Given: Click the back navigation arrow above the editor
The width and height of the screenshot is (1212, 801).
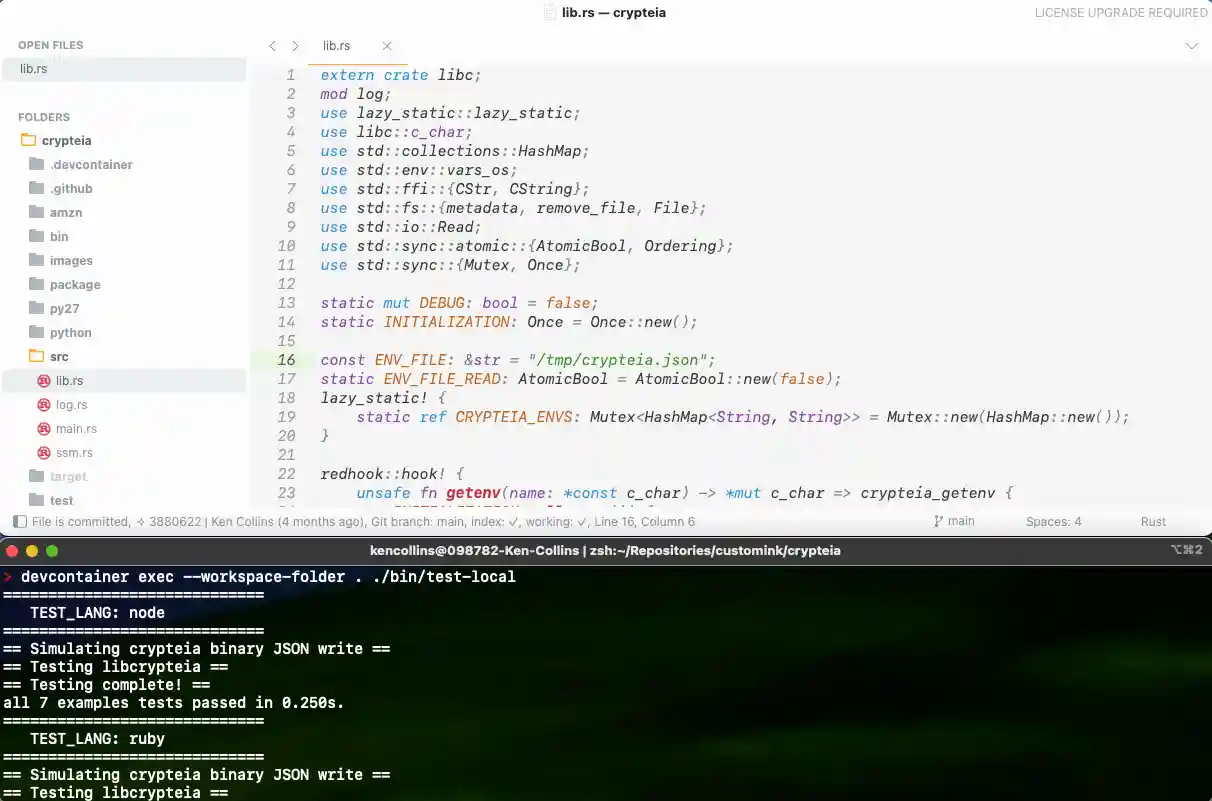Looking at the screenshot, I should tap(272, 45).
